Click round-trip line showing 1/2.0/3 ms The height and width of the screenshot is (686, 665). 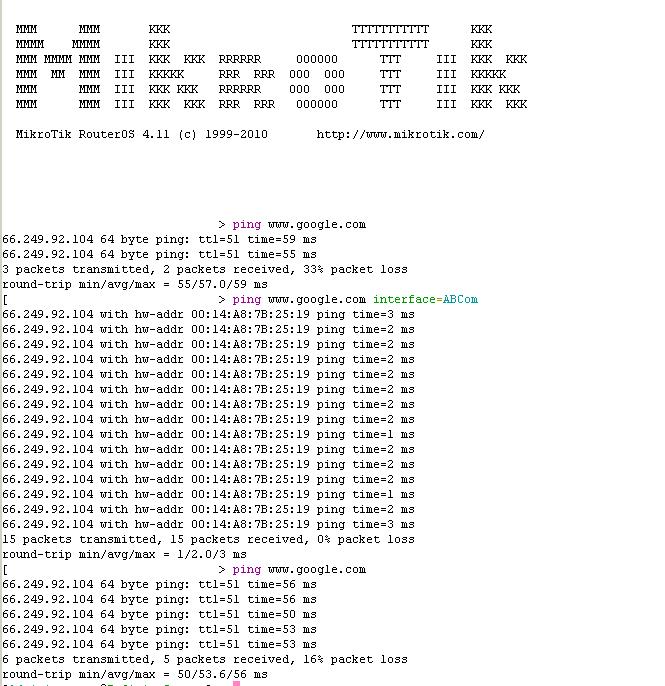point(124,554)
